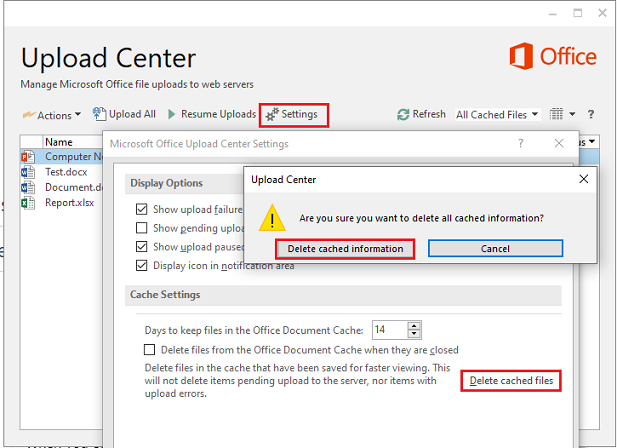This screenshot has height=448, width=617.
Task: Click the Refresh icon
Action: click(x=403, y=115)
